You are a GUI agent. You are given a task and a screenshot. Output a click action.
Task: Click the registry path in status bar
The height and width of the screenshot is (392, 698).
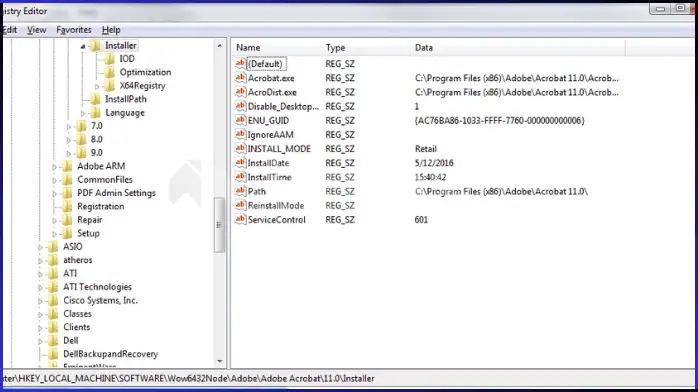pyautogui.click(x=189, y=379)
